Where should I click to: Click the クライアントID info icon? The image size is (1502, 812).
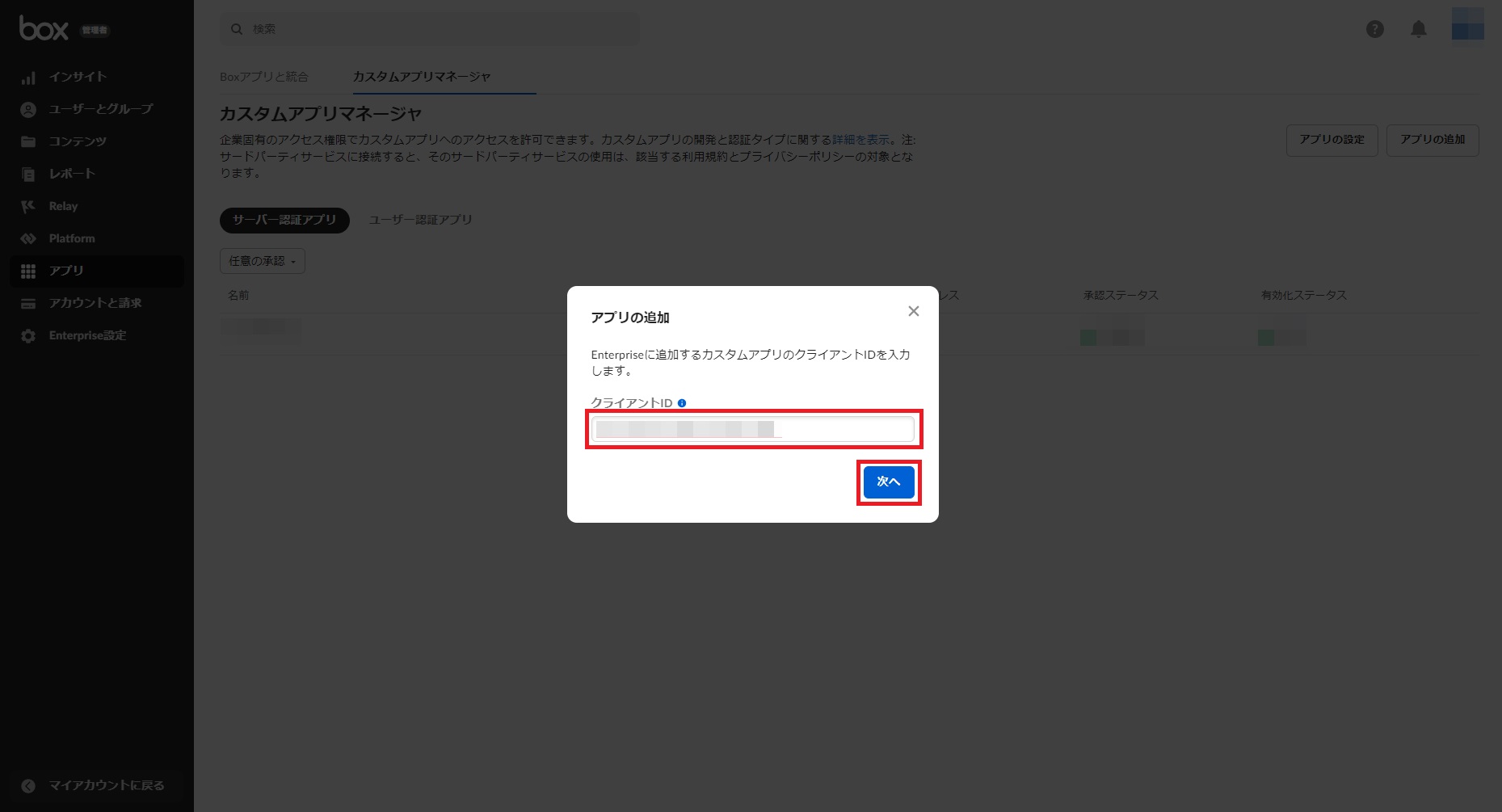pyautogui.click(x=682, y=403)
